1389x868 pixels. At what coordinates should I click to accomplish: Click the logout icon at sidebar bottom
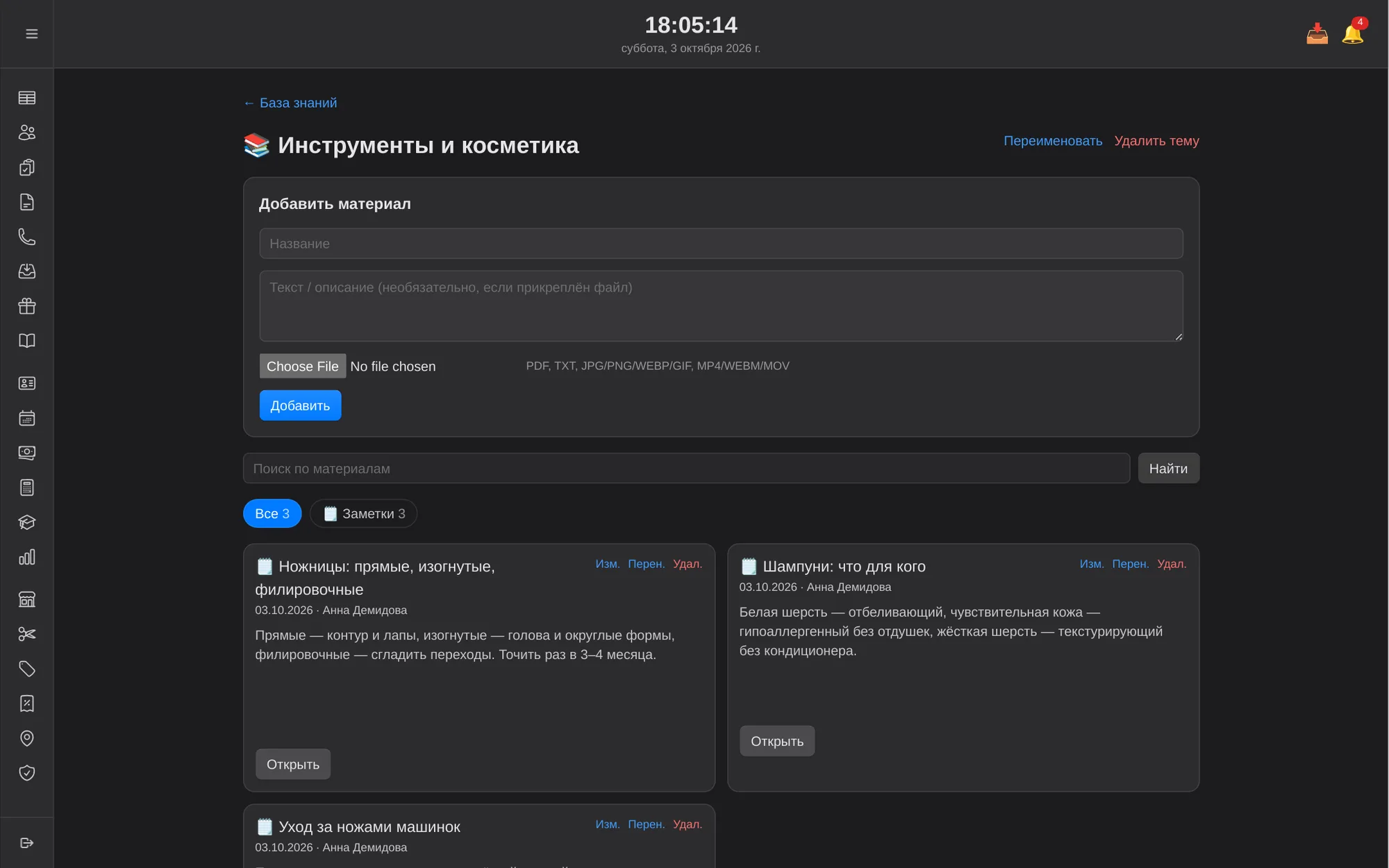point(27,843)
